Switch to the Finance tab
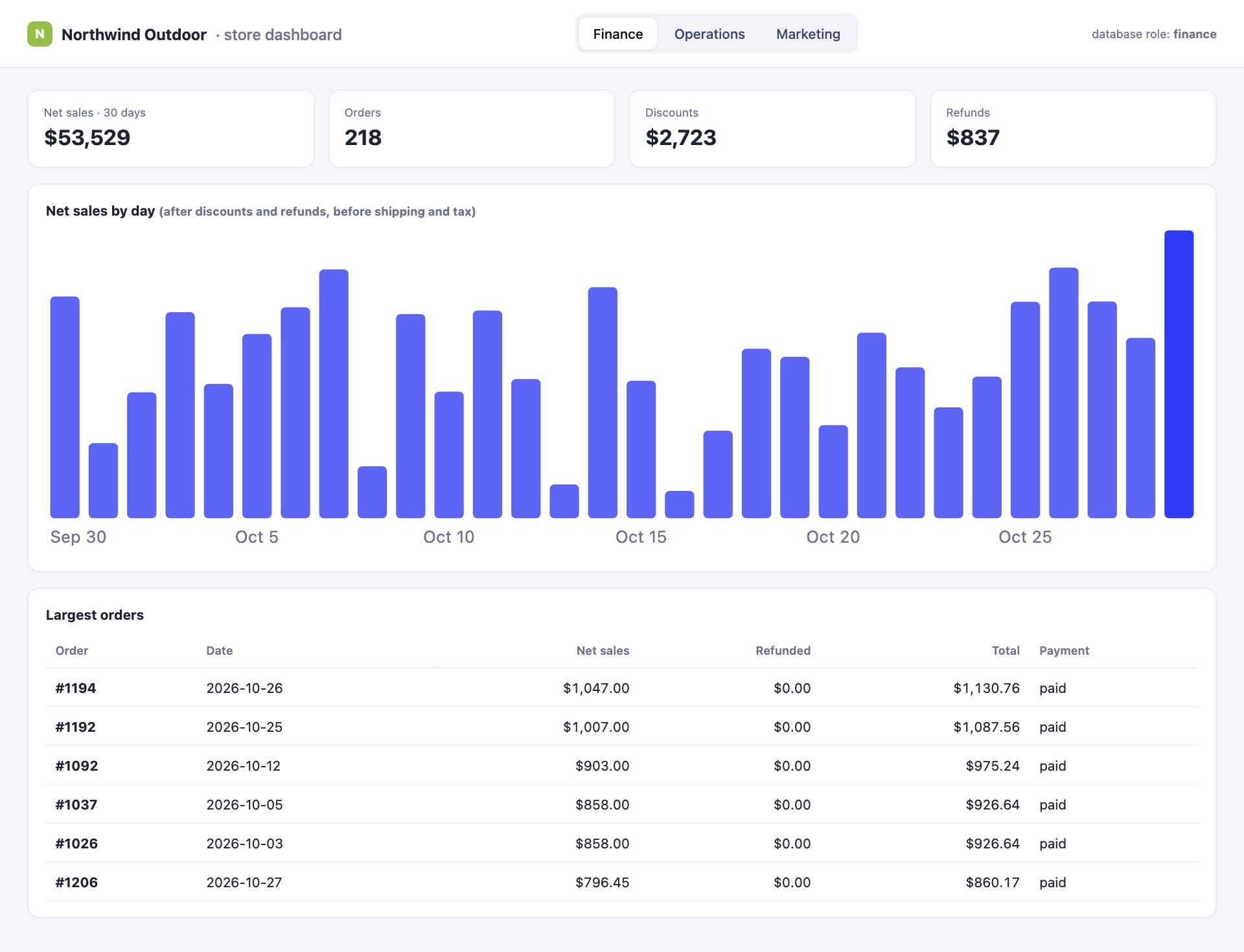This screenshot has width=1244, height=952. [617, 34]
